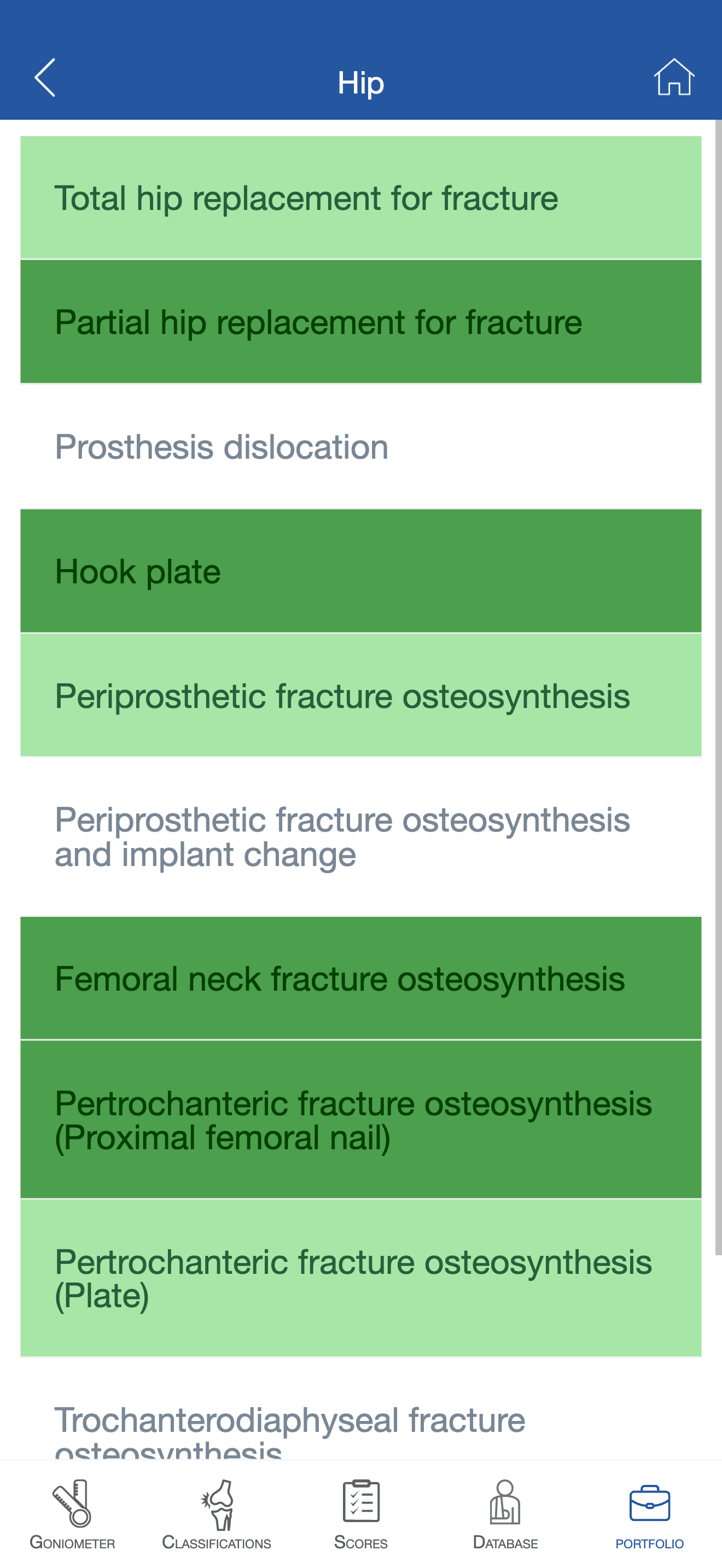The width and height of the screenshot is (722, 1568).
Task: Go to home via house icon
Action: tap(674, 77)
